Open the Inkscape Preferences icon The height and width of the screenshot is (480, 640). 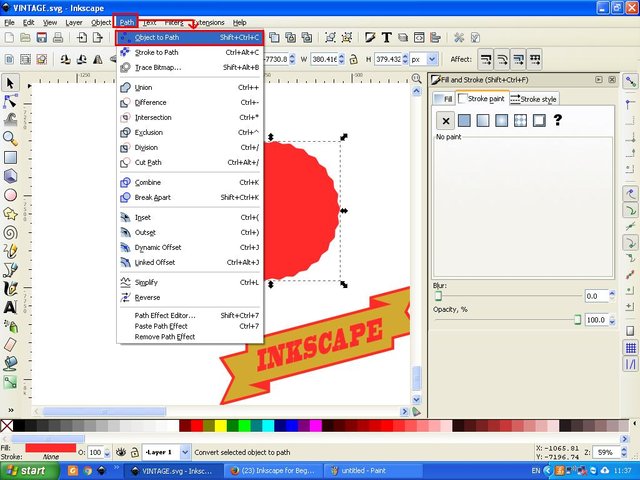click(459, 38)
